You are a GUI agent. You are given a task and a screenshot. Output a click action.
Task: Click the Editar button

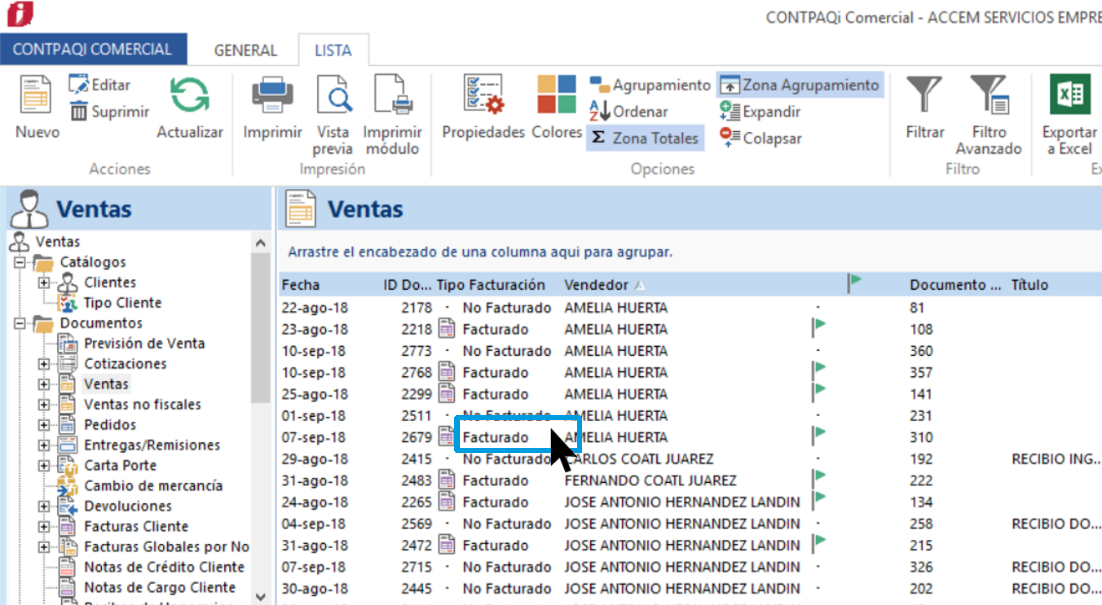click(100, 85)
